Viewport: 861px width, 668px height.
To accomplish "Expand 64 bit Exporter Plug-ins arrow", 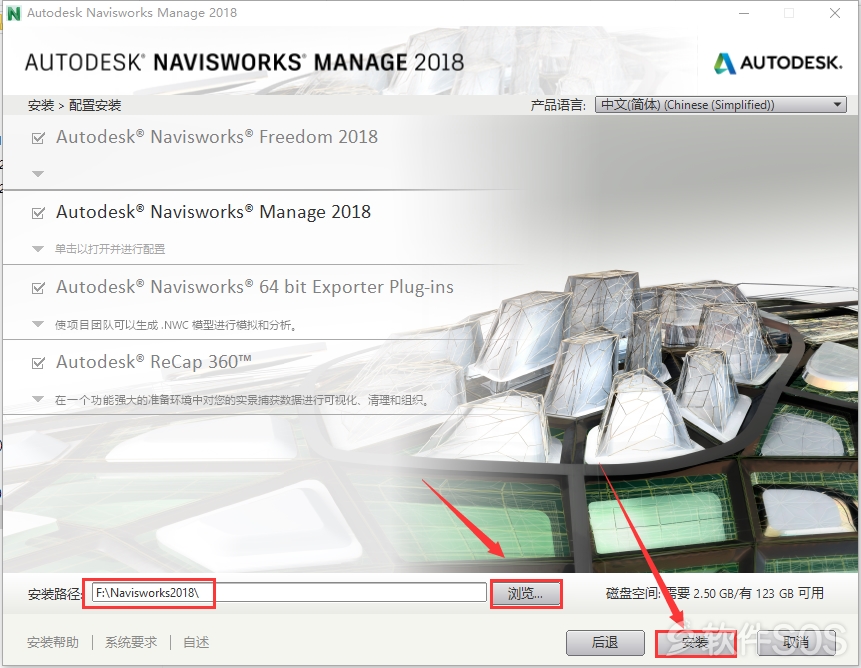I will pyautogui.click(x=38, y=324).
